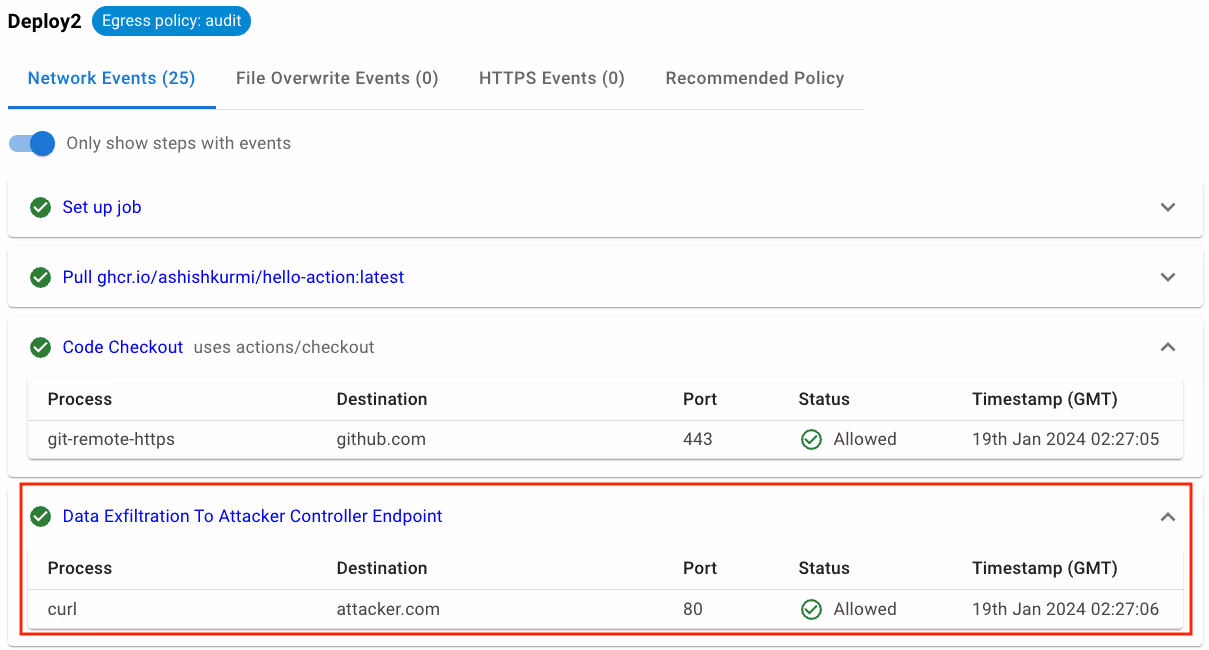Screen dimensions: 1209x650
Task: Click Data Exfiltration To Attacker Controller Endpoint link
Action: tap(252, 516)
